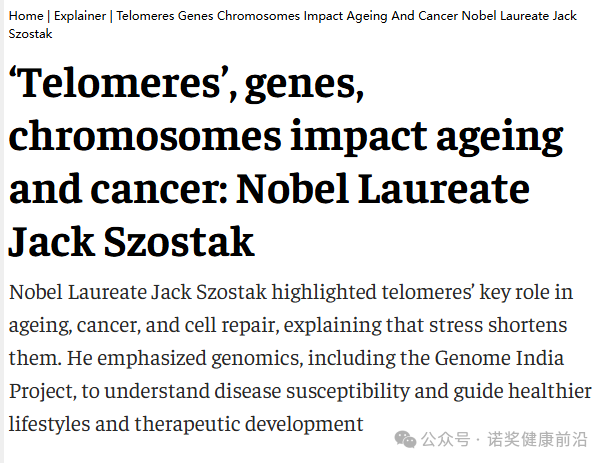Click 'Genome India' in the summary paragraph
Image resolution: width=607 pixels, height=463 pixels.
coord(499,358)
